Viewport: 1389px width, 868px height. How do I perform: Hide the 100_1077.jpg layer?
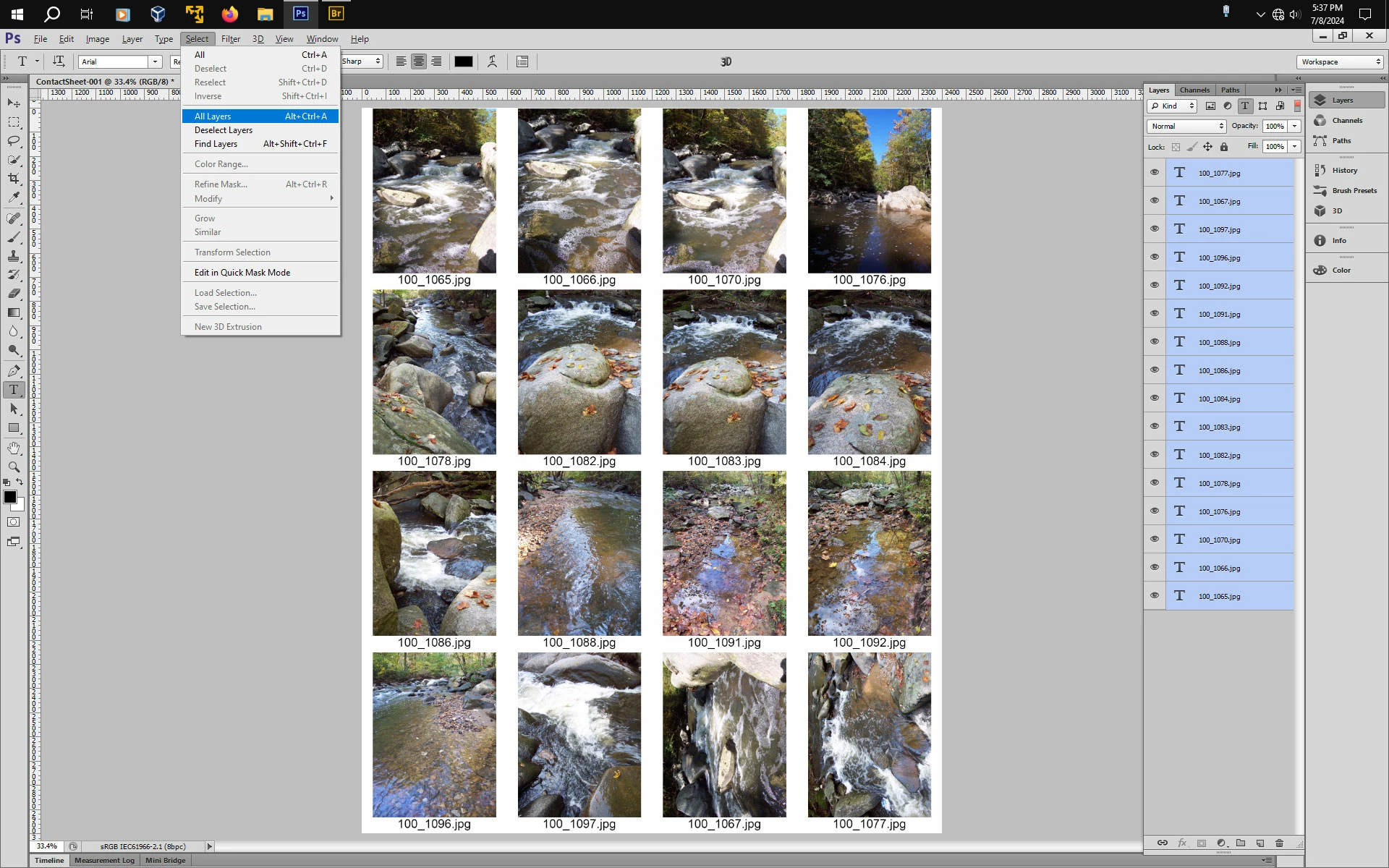coord(1155,172)
